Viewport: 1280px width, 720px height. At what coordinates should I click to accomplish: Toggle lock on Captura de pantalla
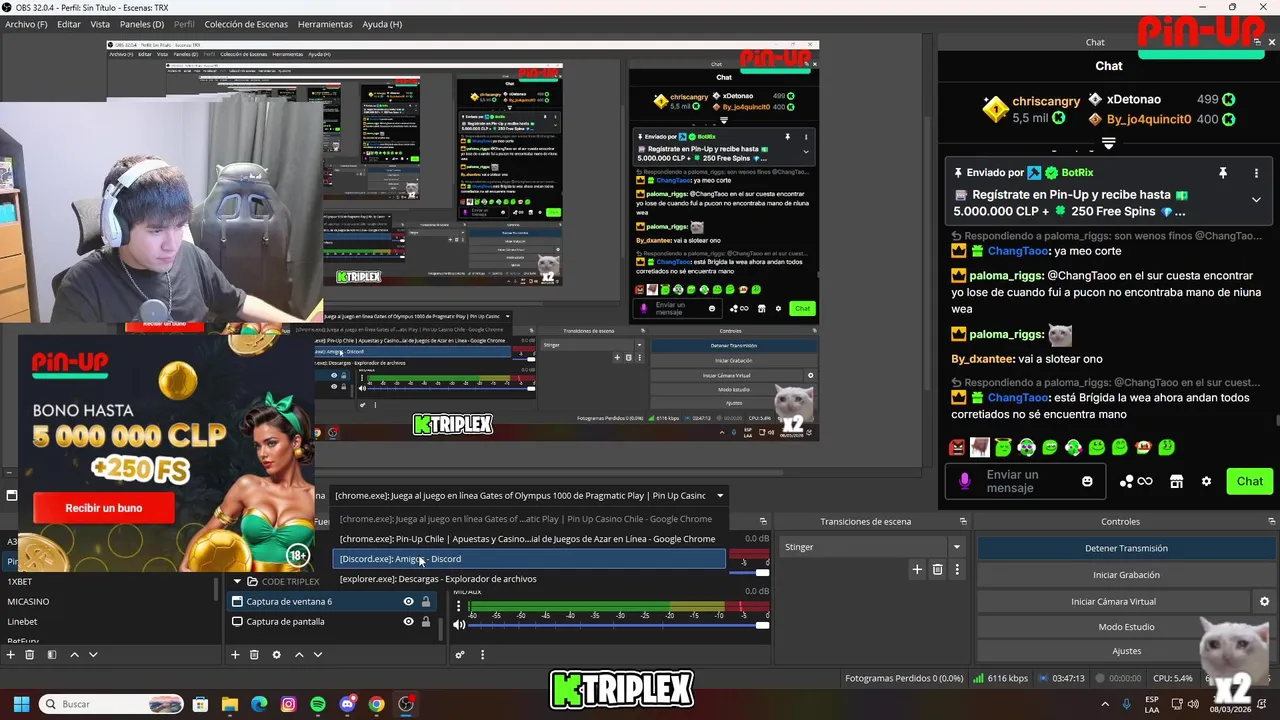coord(426,621)
